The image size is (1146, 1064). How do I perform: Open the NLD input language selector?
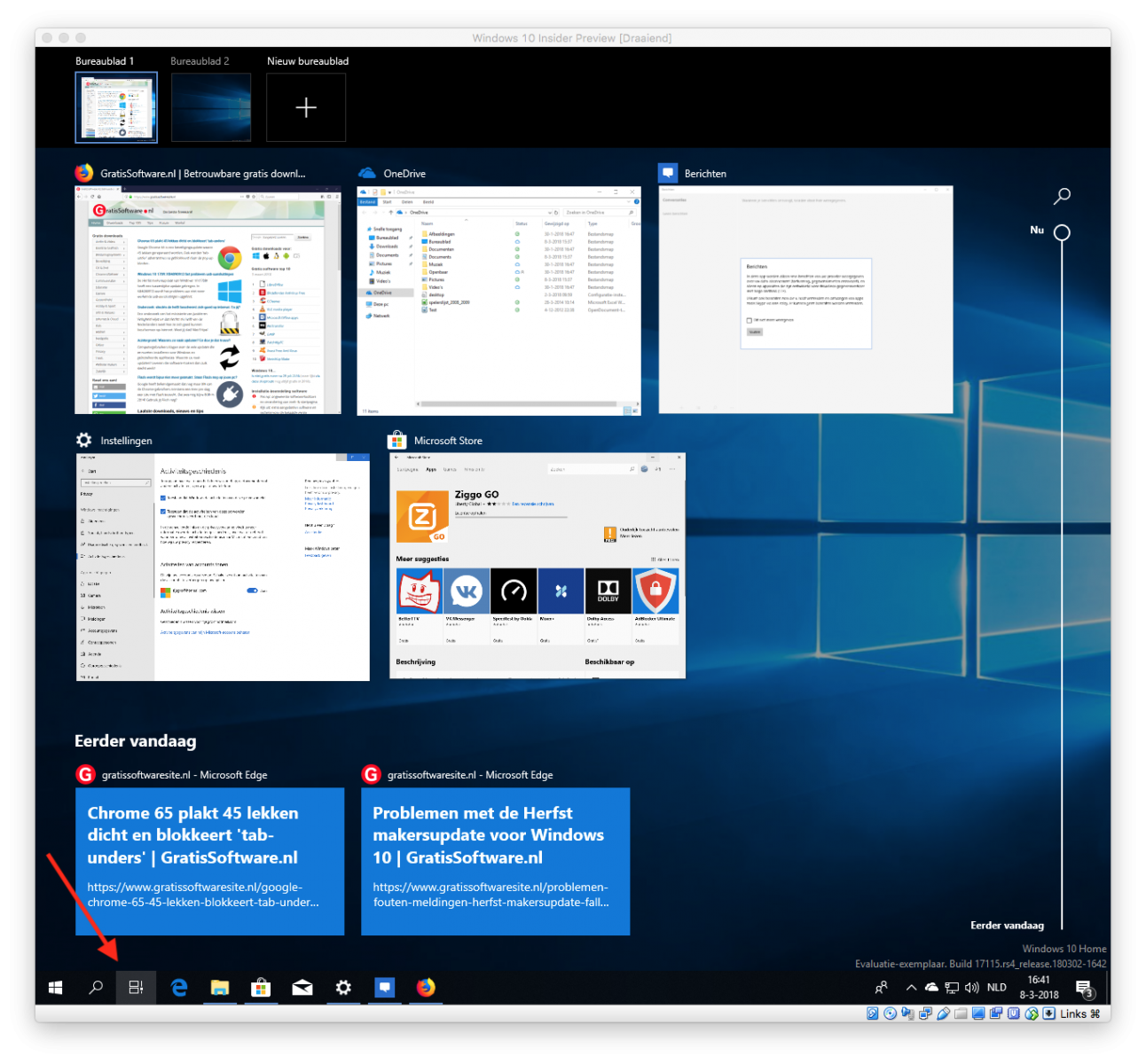pos(997,988)
